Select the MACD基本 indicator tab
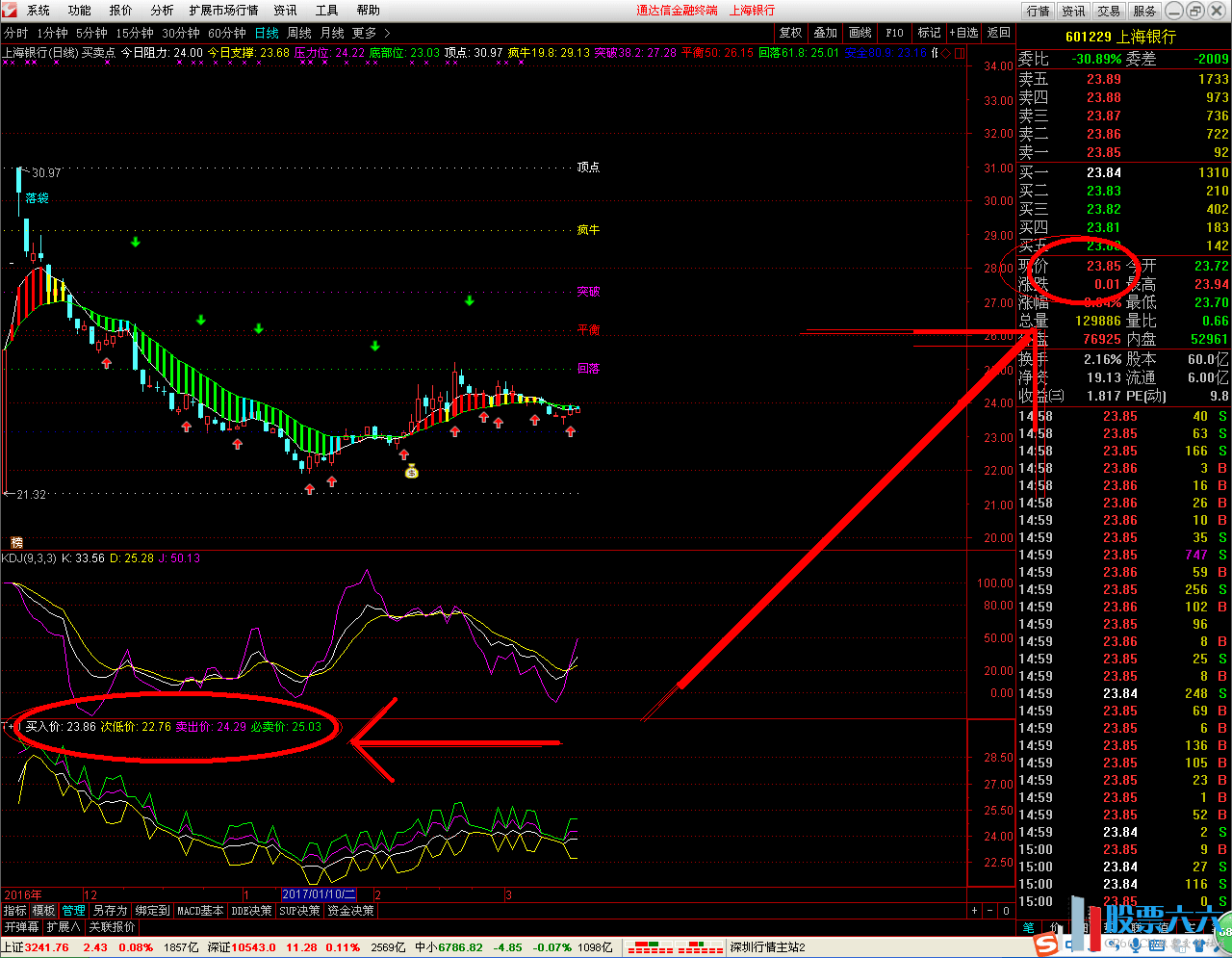1232x958 pixels. click(200, 910)
